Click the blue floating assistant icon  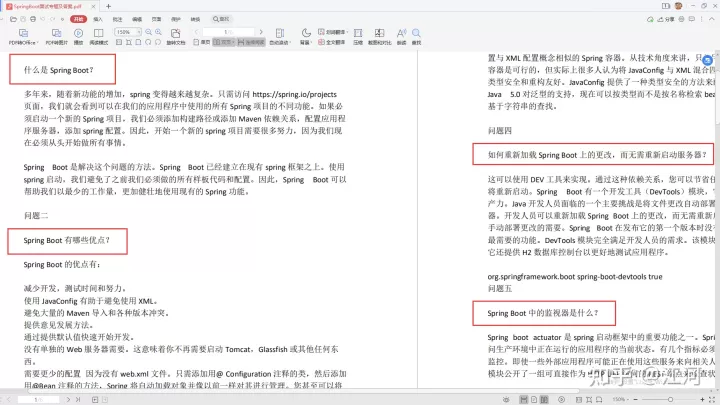click(707, 60)
